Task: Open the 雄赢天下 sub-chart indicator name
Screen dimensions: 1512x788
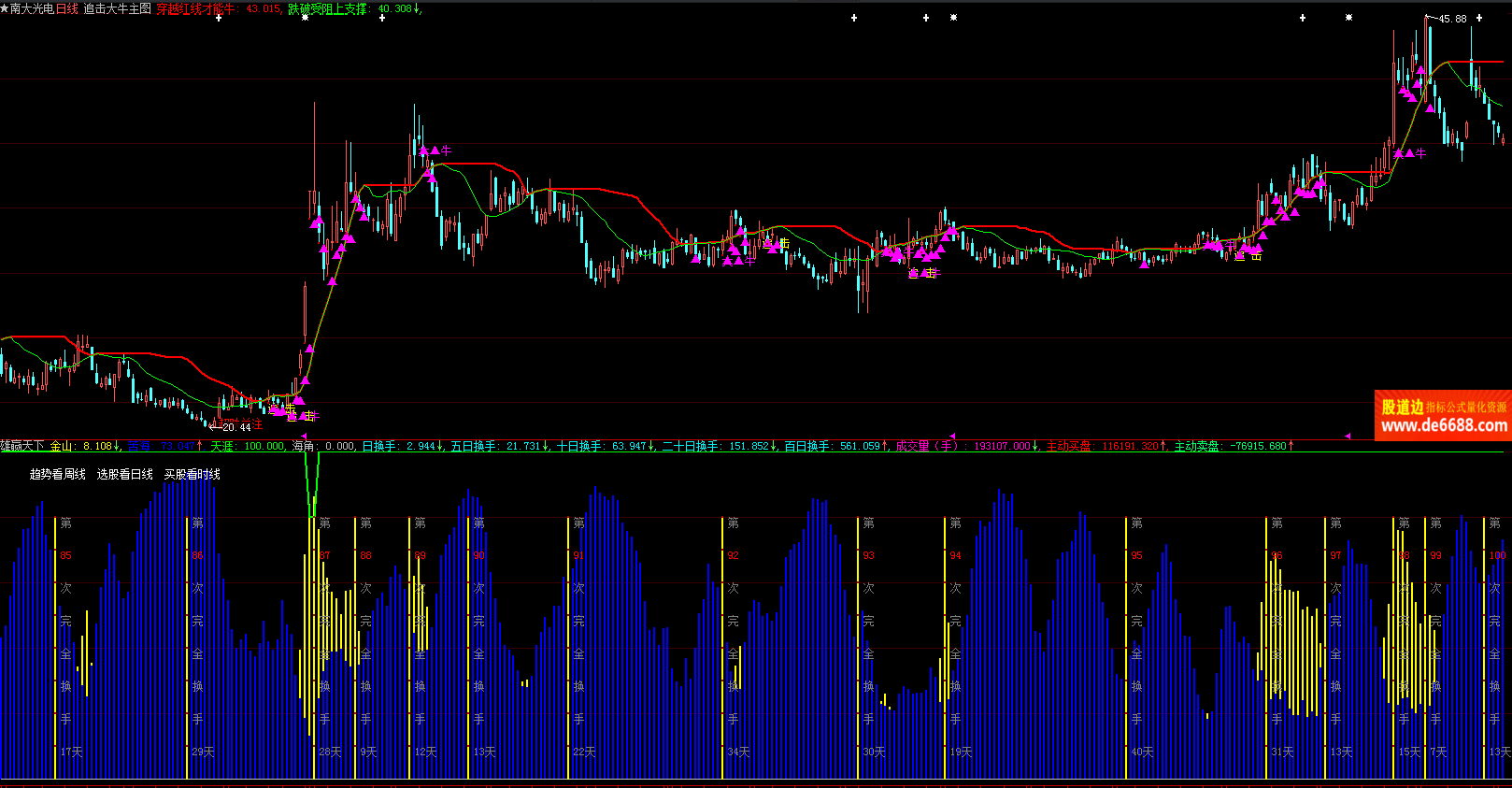Action: [21, 447]
